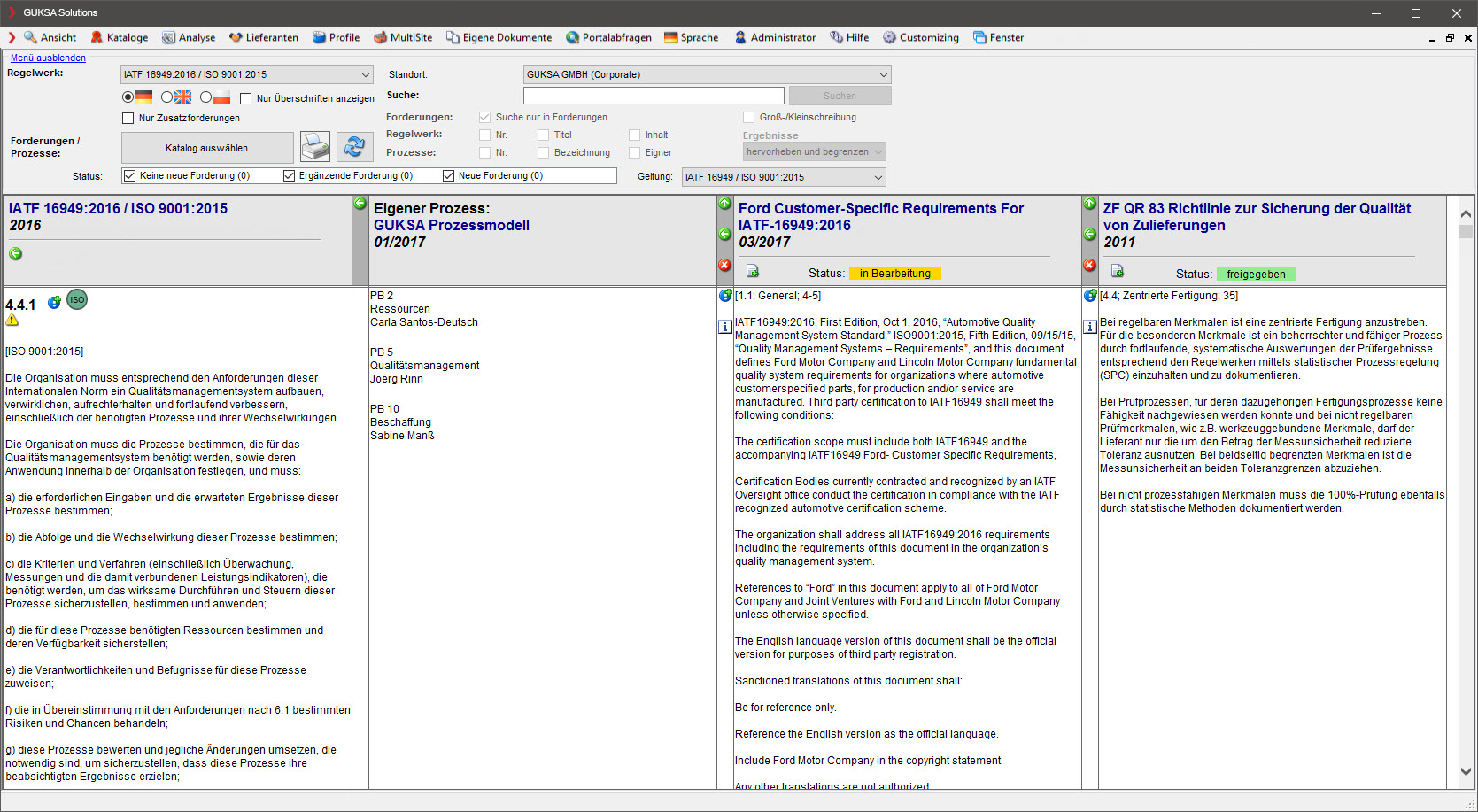The height and width of the screenshot is (812, 1478).
Task: Check the Eigner checkbox
Action: pyautogui.click(x=634, y=152)
